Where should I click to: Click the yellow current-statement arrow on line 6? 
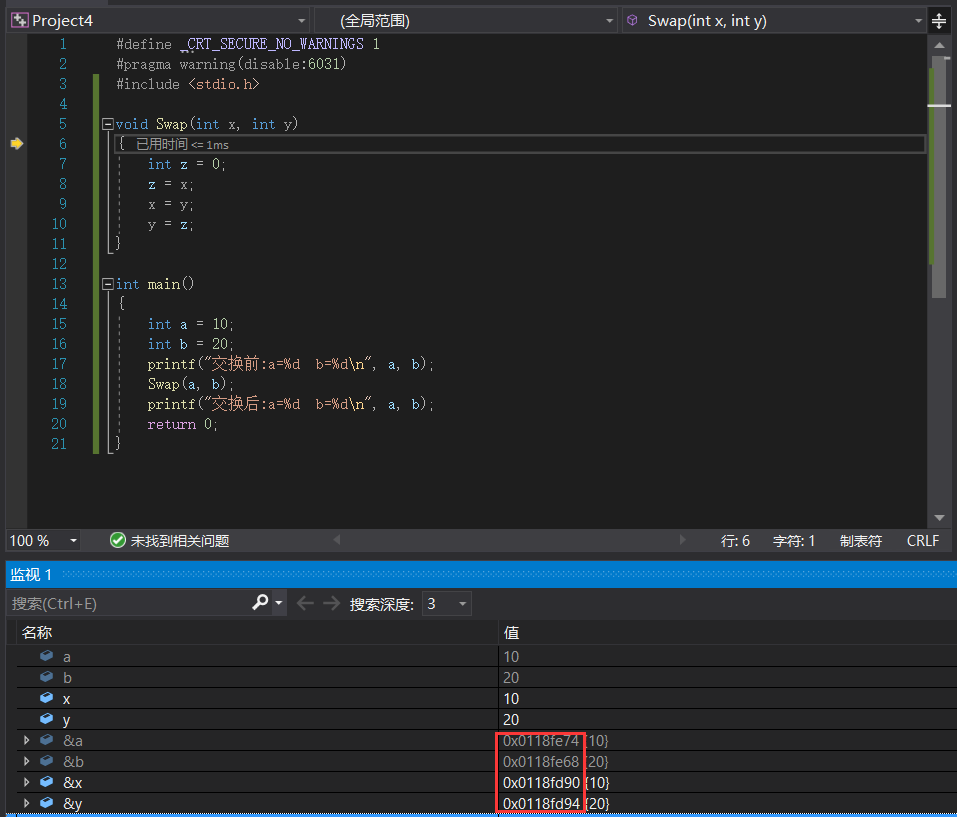[x=16, y=144]
